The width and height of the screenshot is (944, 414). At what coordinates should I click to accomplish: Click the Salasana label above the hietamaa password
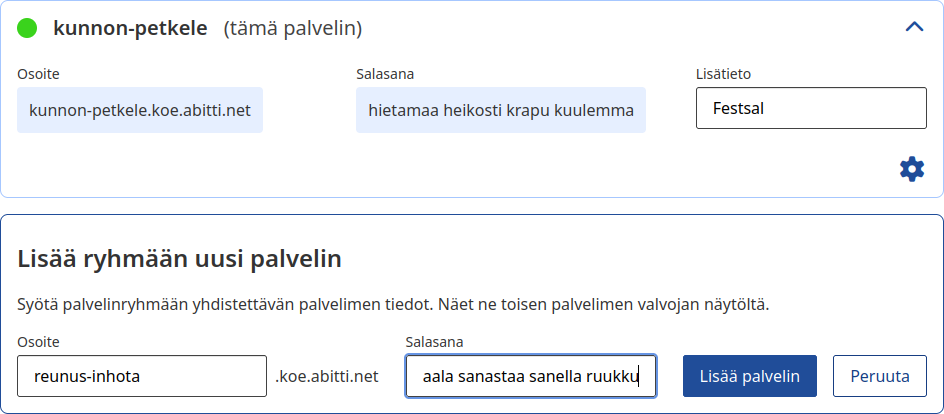pyautogui.click(x=385, y=74)
